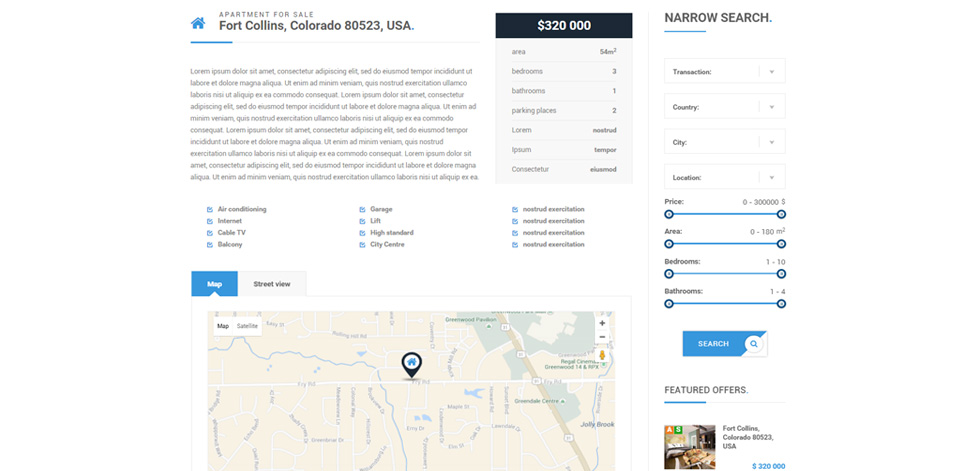The height and width of the screenshot is (471, 980).
Task: Open the featured offer bedroom thumbnail
Action: point(690,447)
